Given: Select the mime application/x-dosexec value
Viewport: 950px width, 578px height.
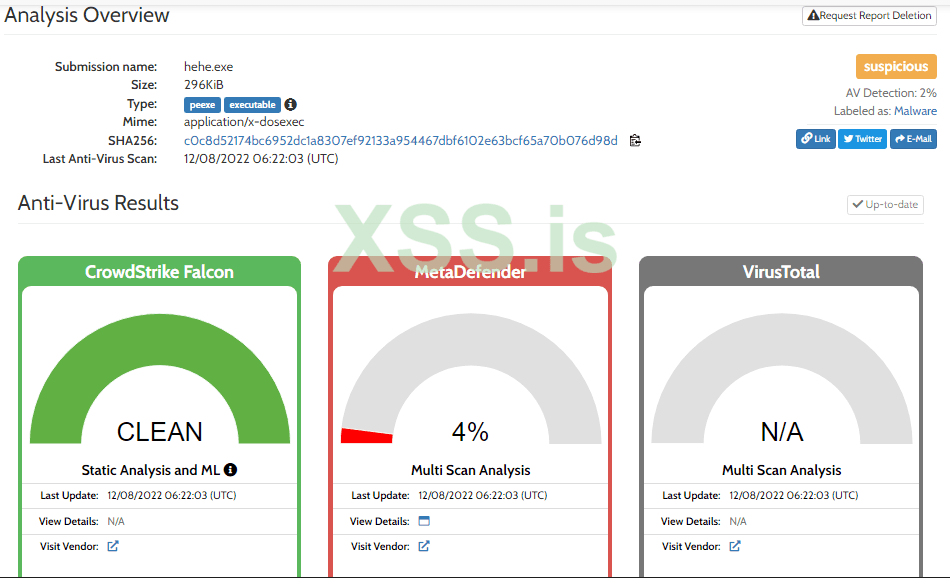Looking at the screenshot, I should pyautogui.click(x=244, y=122).
